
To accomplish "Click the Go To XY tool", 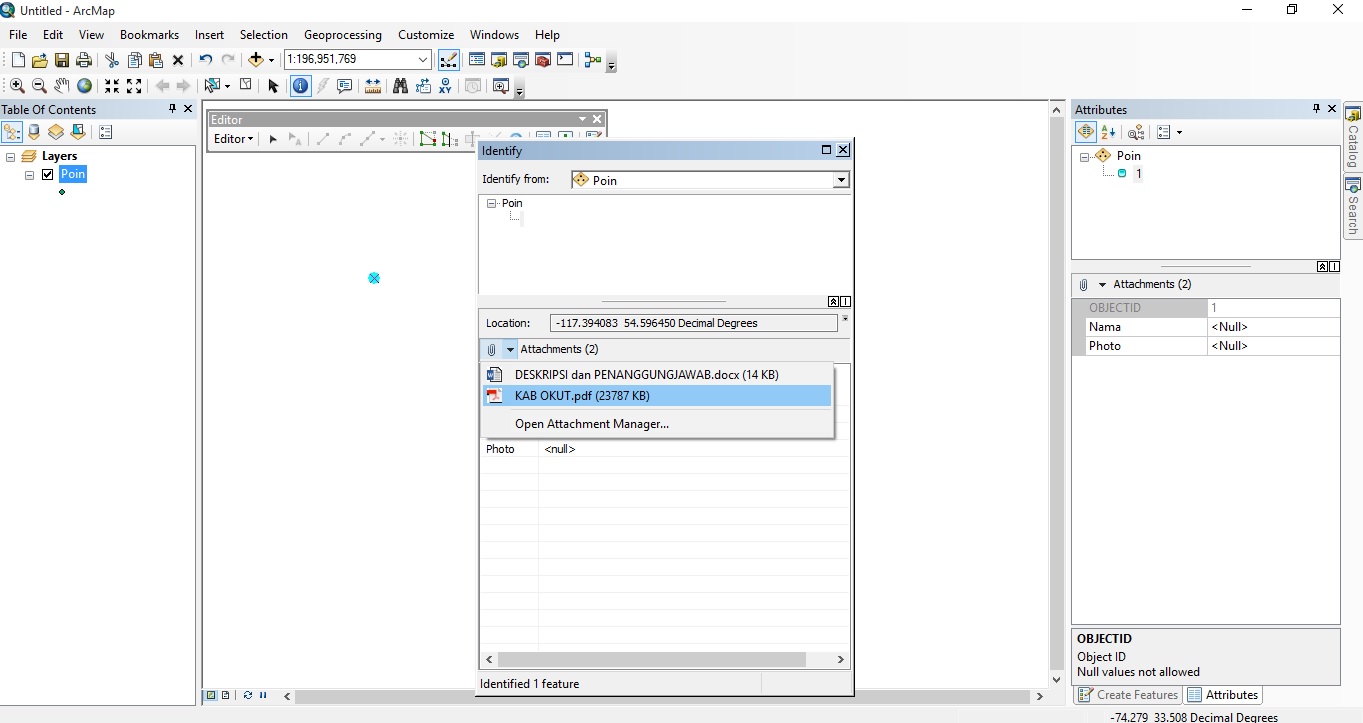I will tap(444, 86).
